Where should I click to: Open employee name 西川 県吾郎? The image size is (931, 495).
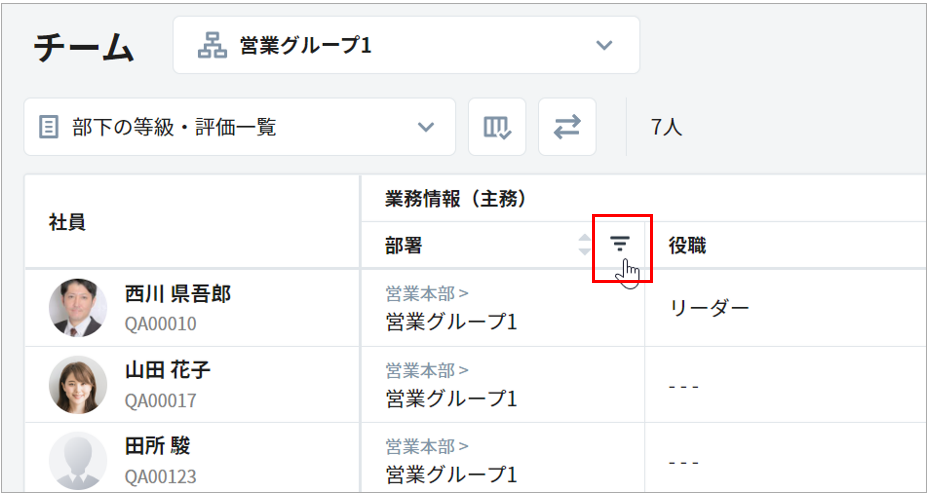178,294
